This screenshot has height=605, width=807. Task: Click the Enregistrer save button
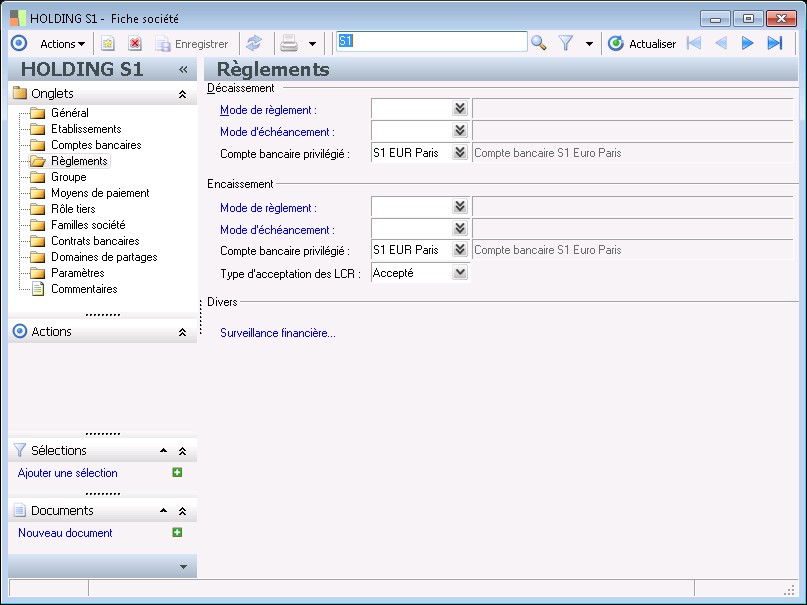point(192,44)
